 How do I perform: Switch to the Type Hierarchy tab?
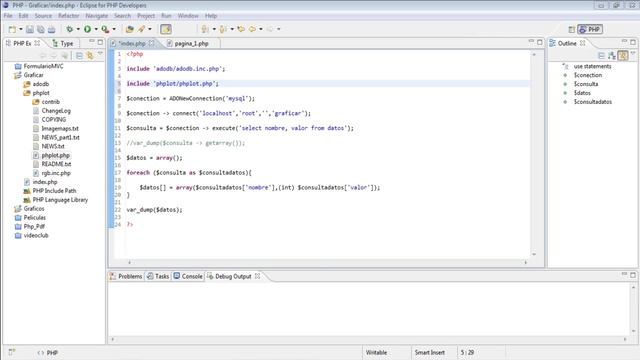click(63, 43)
